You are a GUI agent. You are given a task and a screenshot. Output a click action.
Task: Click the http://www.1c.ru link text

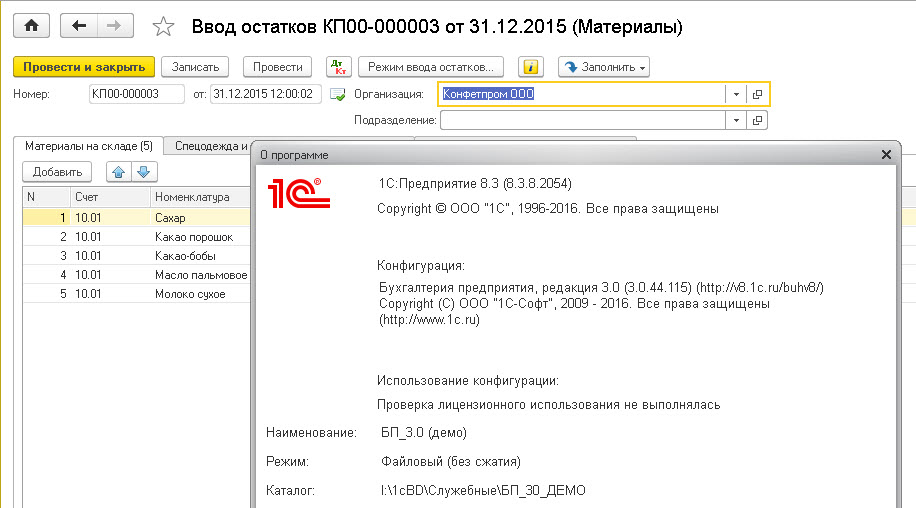pyautogui.click(x=429, y=320)
